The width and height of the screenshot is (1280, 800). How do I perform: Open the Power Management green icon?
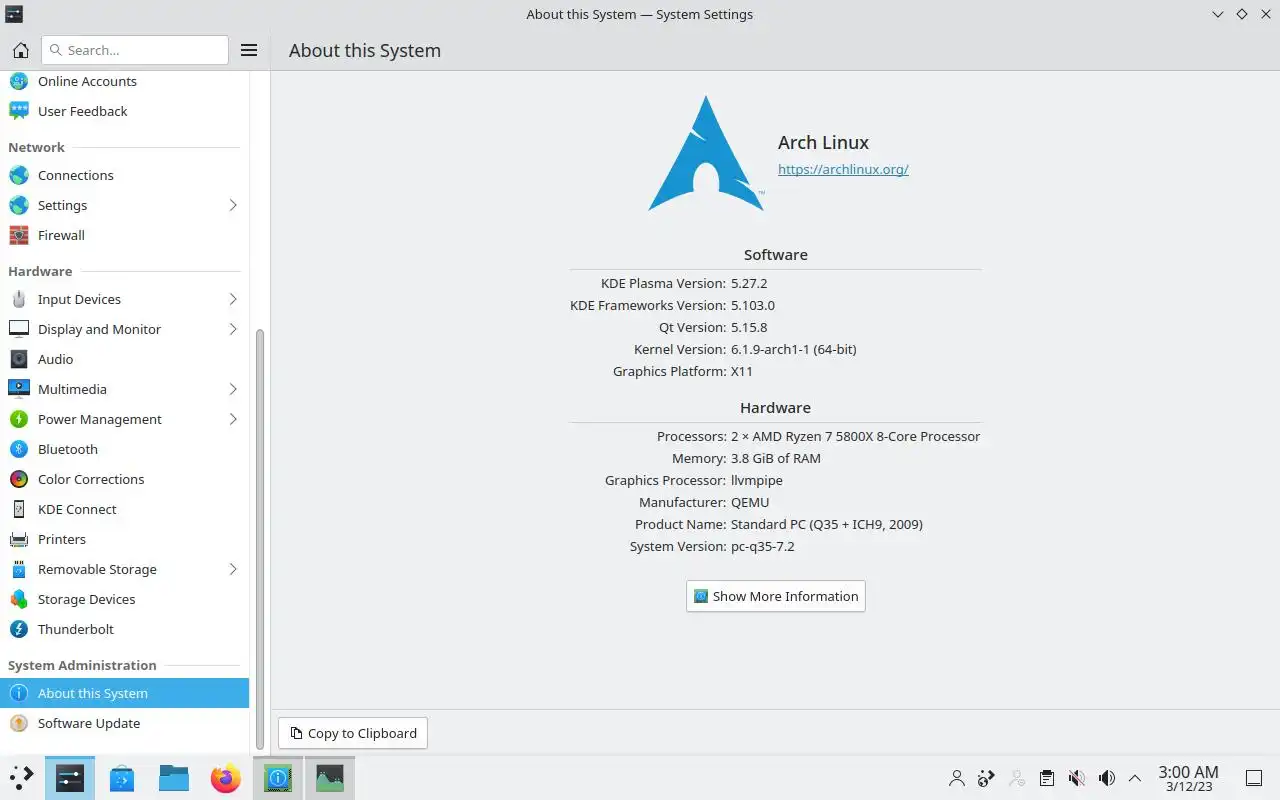pos(19,419)
